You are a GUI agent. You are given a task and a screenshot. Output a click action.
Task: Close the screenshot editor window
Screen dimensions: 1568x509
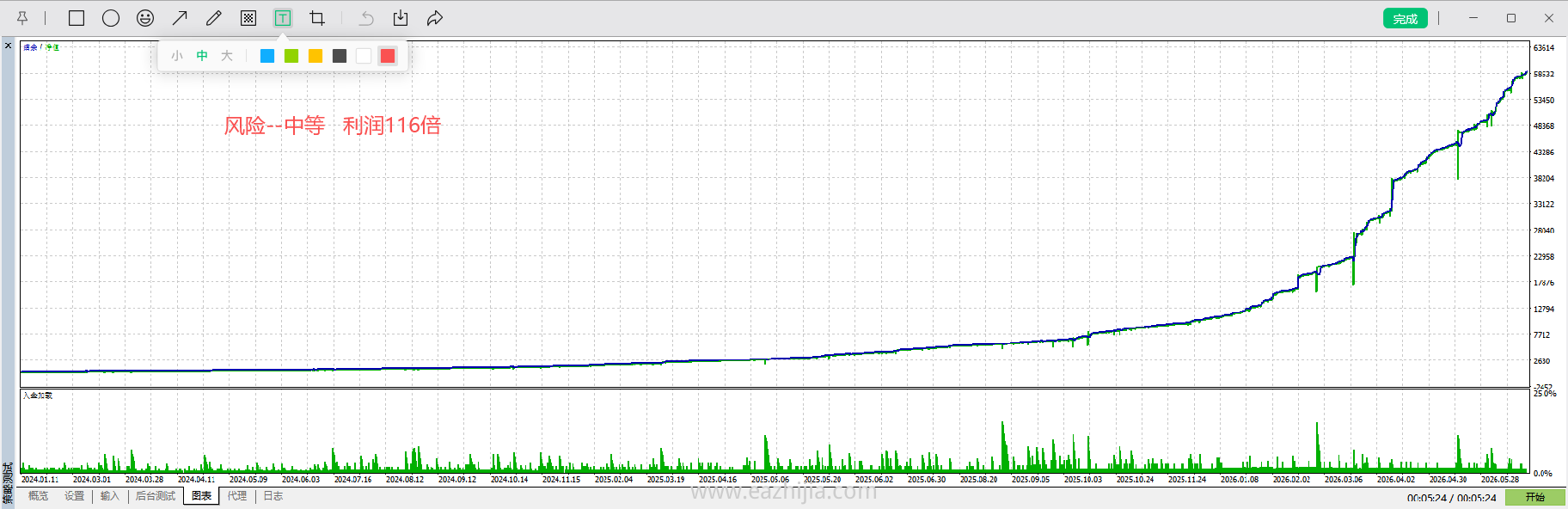pyautogui.click(x=1549, y=18)
